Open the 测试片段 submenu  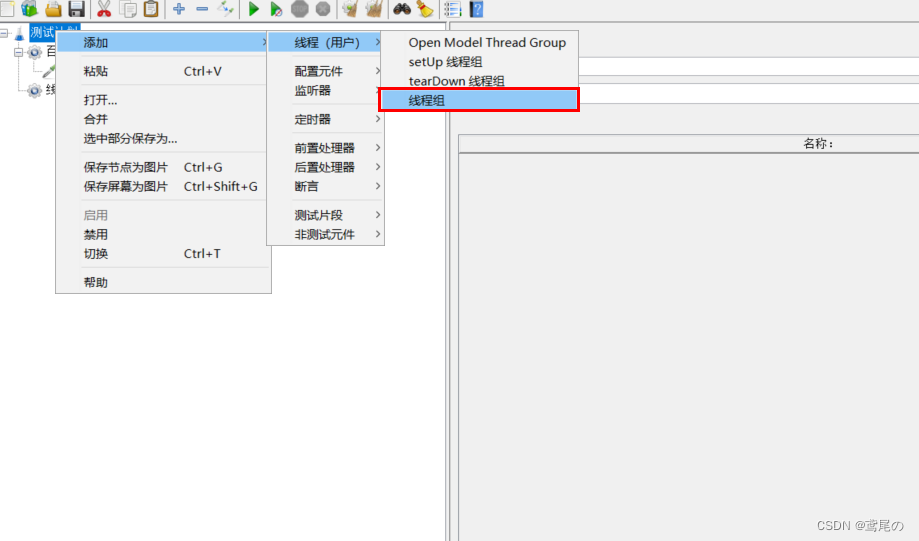[325, 215]
